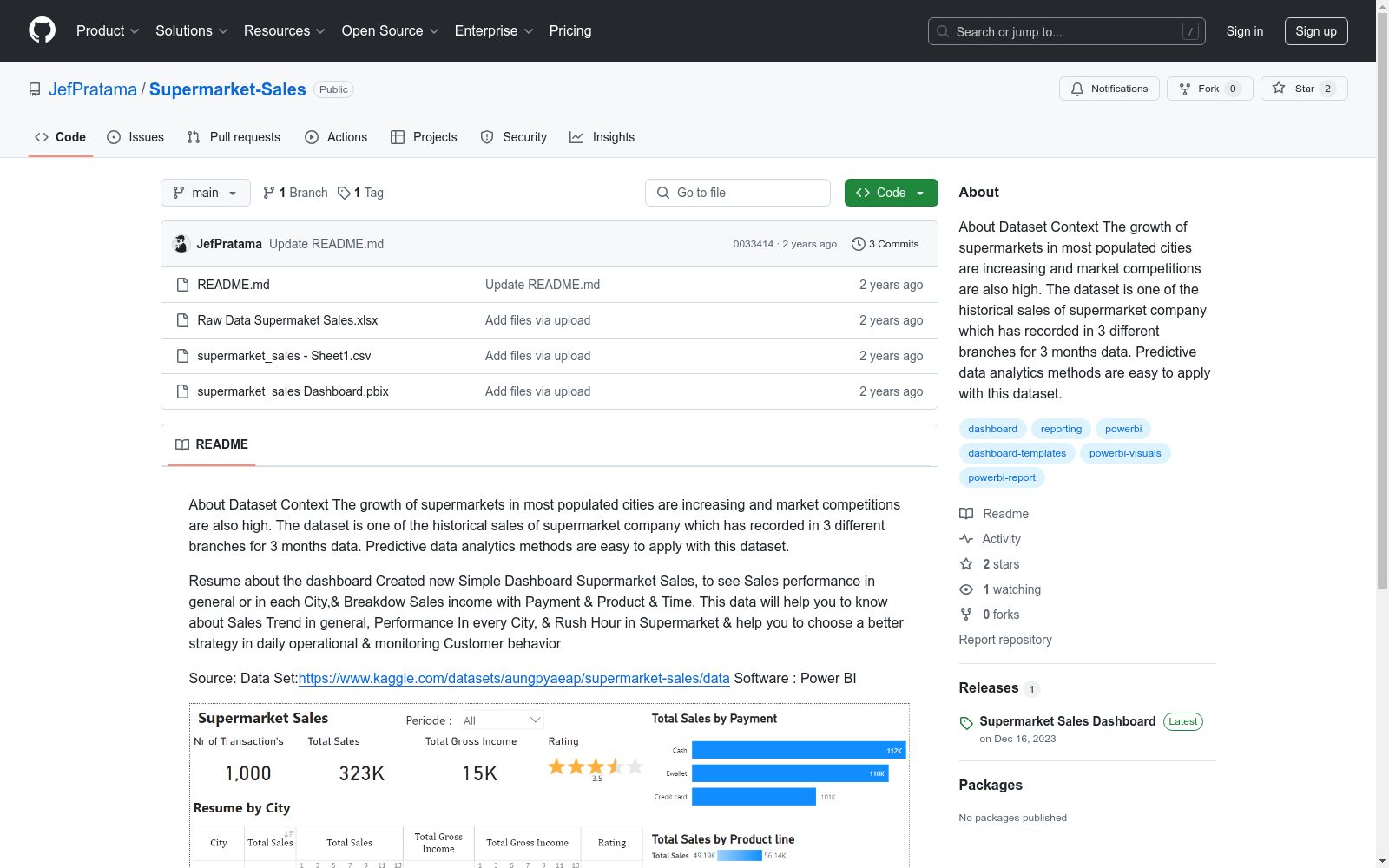Click the dashboard preview image in README
The height and width of the screenshot is (868, 1389).
pyautogui.click(x=550, y=786)
